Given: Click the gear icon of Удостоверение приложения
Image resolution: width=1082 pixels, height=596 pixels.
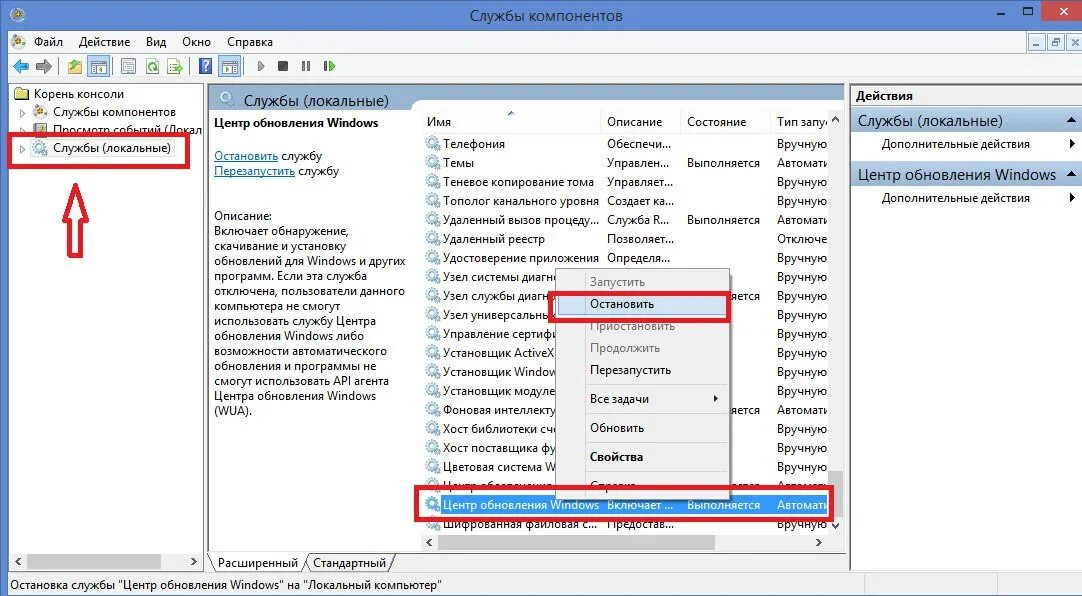Looking at the screenshot, I should (x=433, y=258).
